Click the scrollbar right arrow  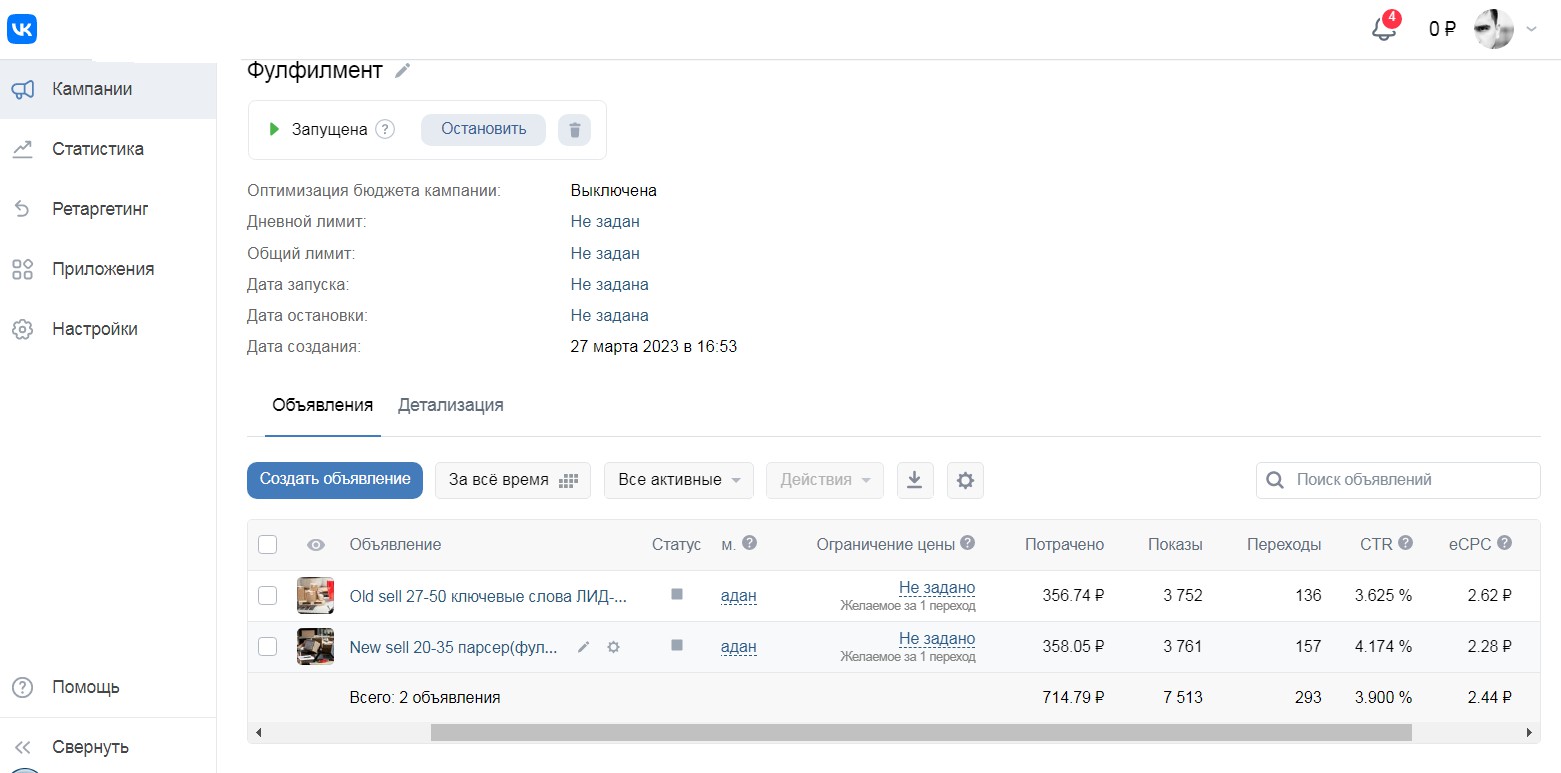1530,733
